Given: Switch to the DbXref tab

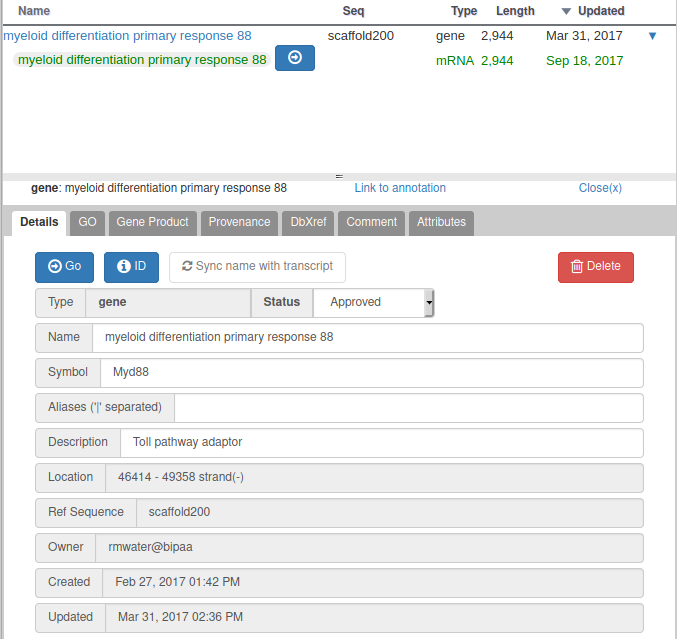Looking at the screenshot, I should (x=308, y=223).
